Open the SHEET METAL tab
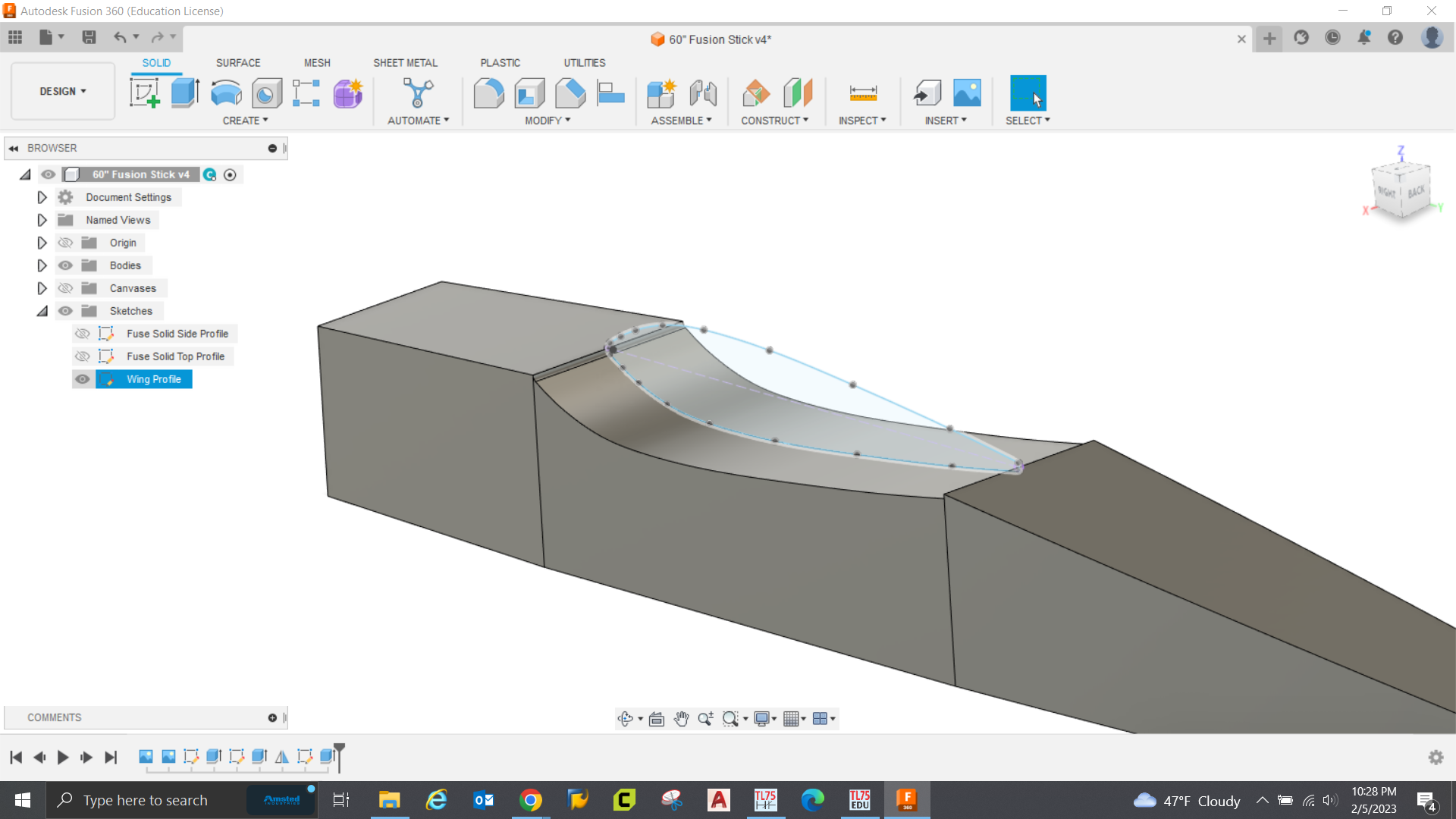This screenshot has width=1456, height=819. pyautogui.click(x=406, y=63)
